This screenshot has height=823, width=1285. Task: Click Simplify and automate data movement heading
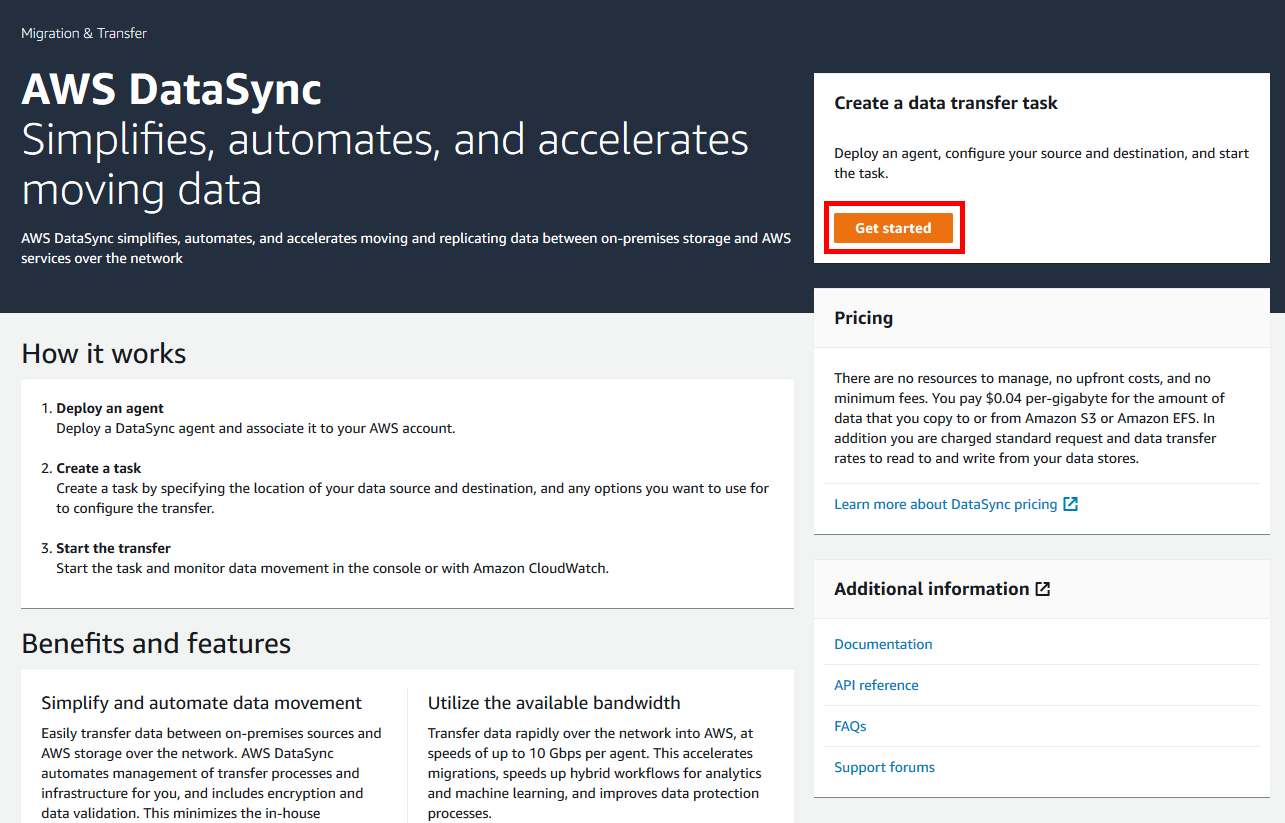pyautogui.click(x=201, y=703)
